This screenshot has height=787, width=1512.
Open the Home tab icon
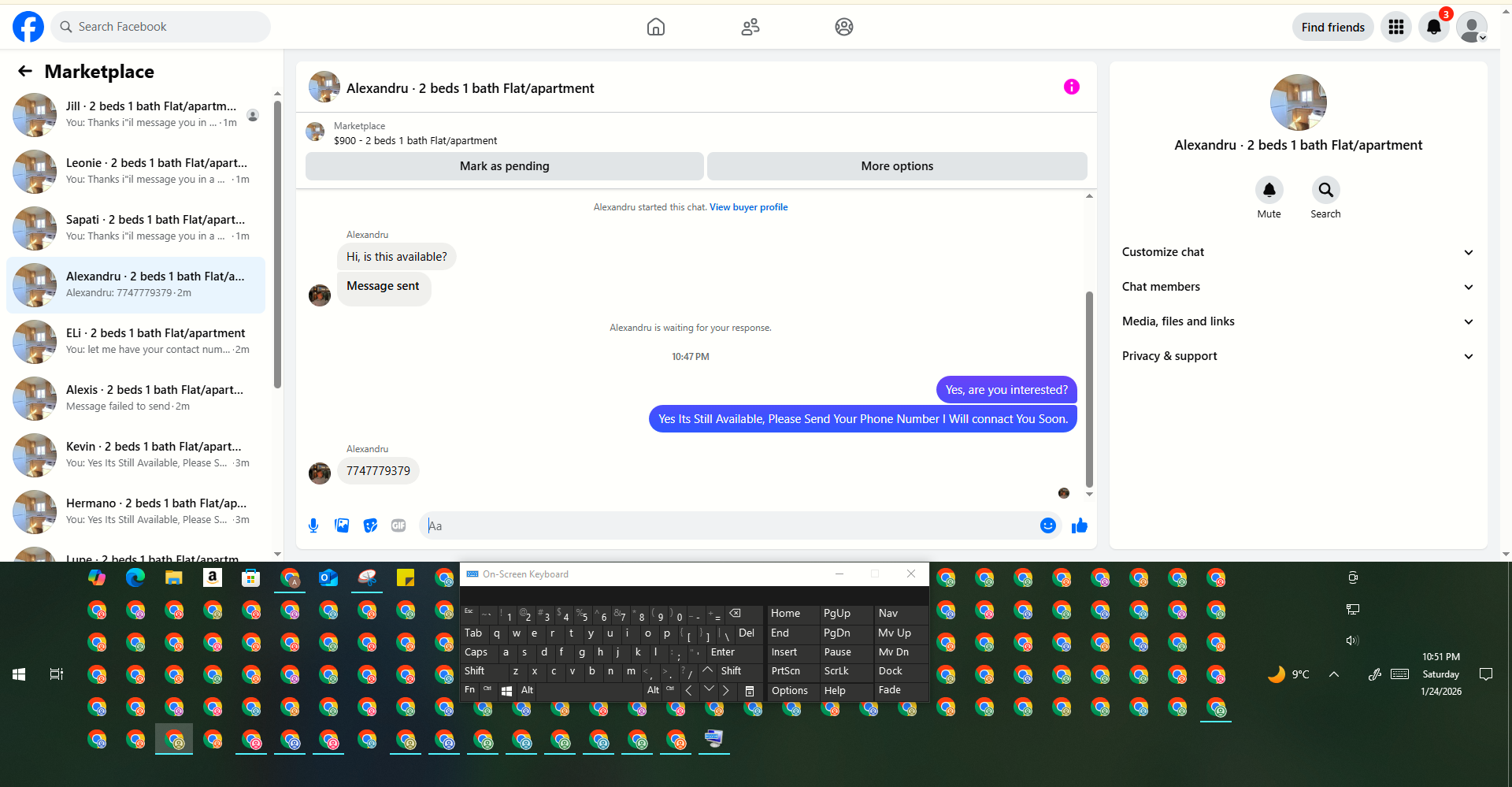656,27
